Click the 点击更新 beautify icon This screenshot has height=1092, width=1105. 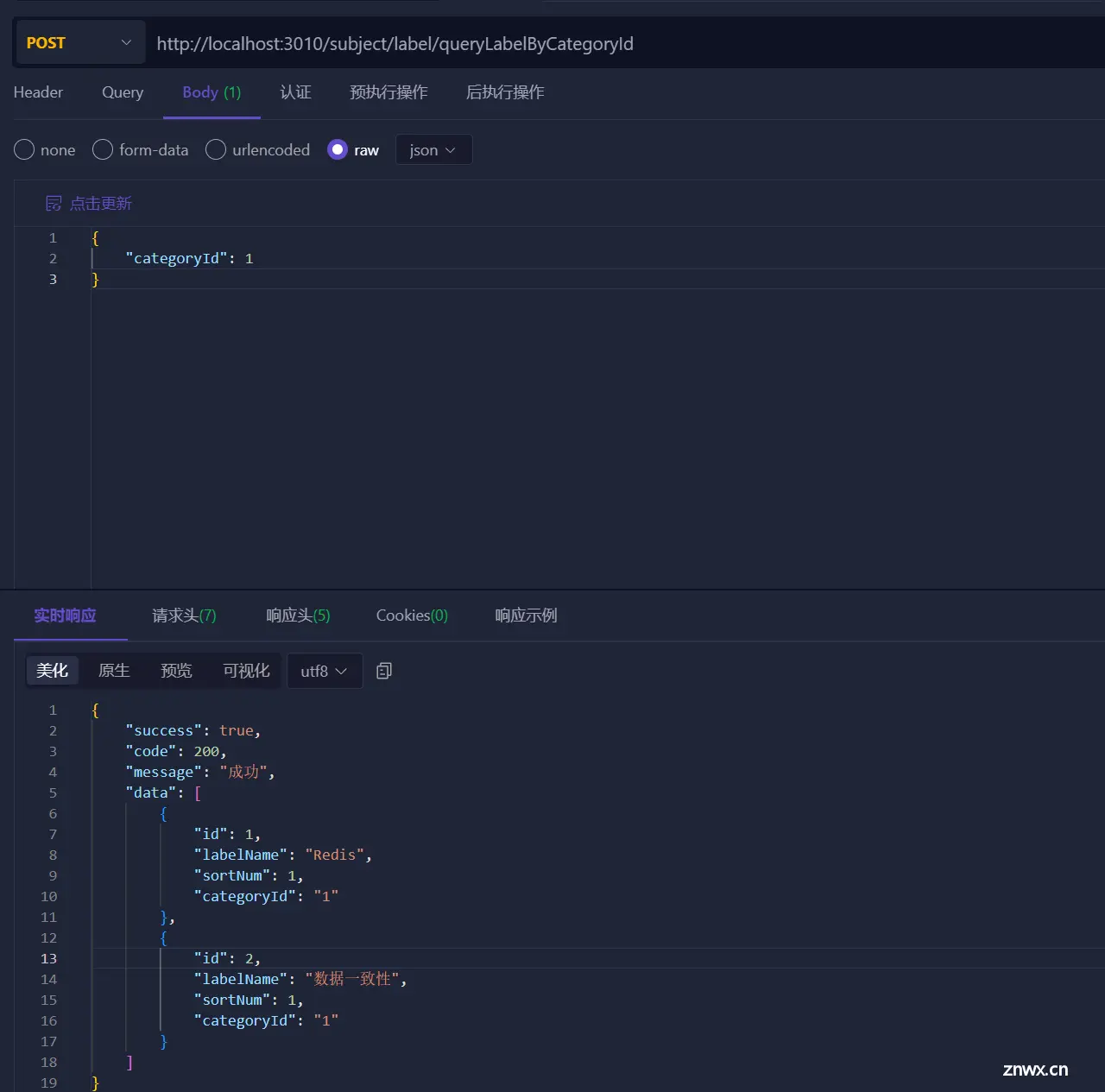click(x=54, y=204)
